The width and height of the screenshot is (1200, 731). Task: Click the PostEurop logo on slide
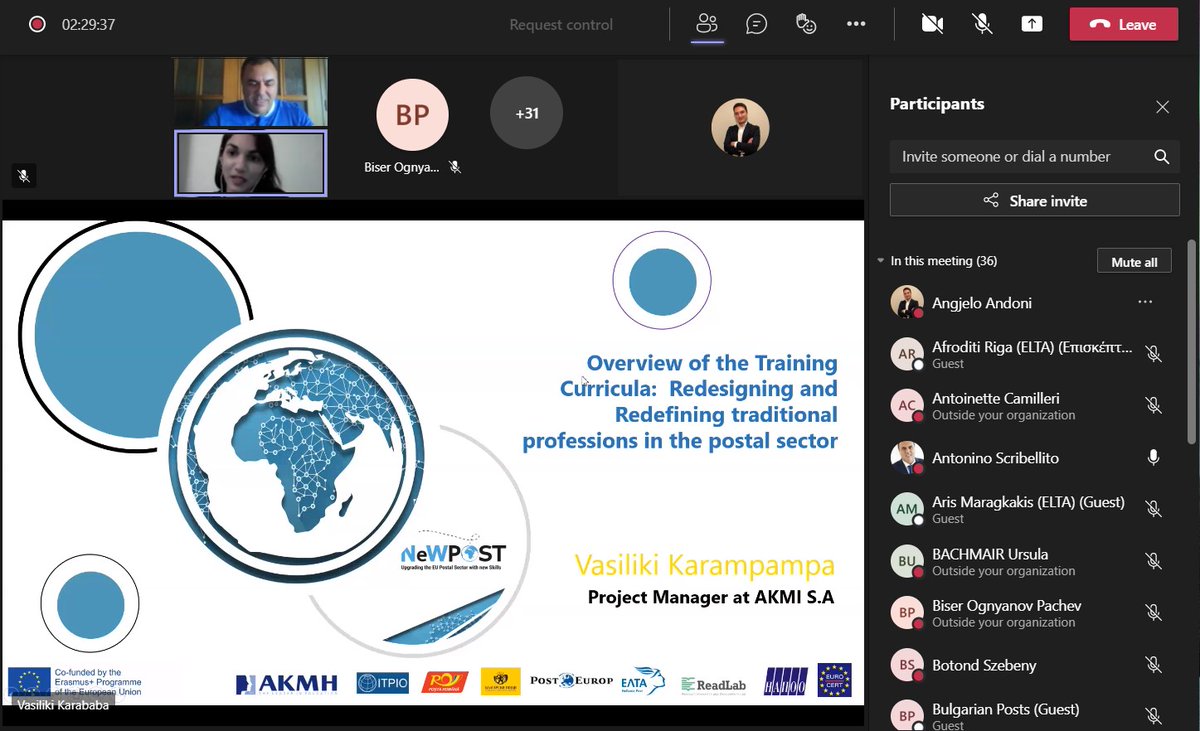click(x=571, y=681)
